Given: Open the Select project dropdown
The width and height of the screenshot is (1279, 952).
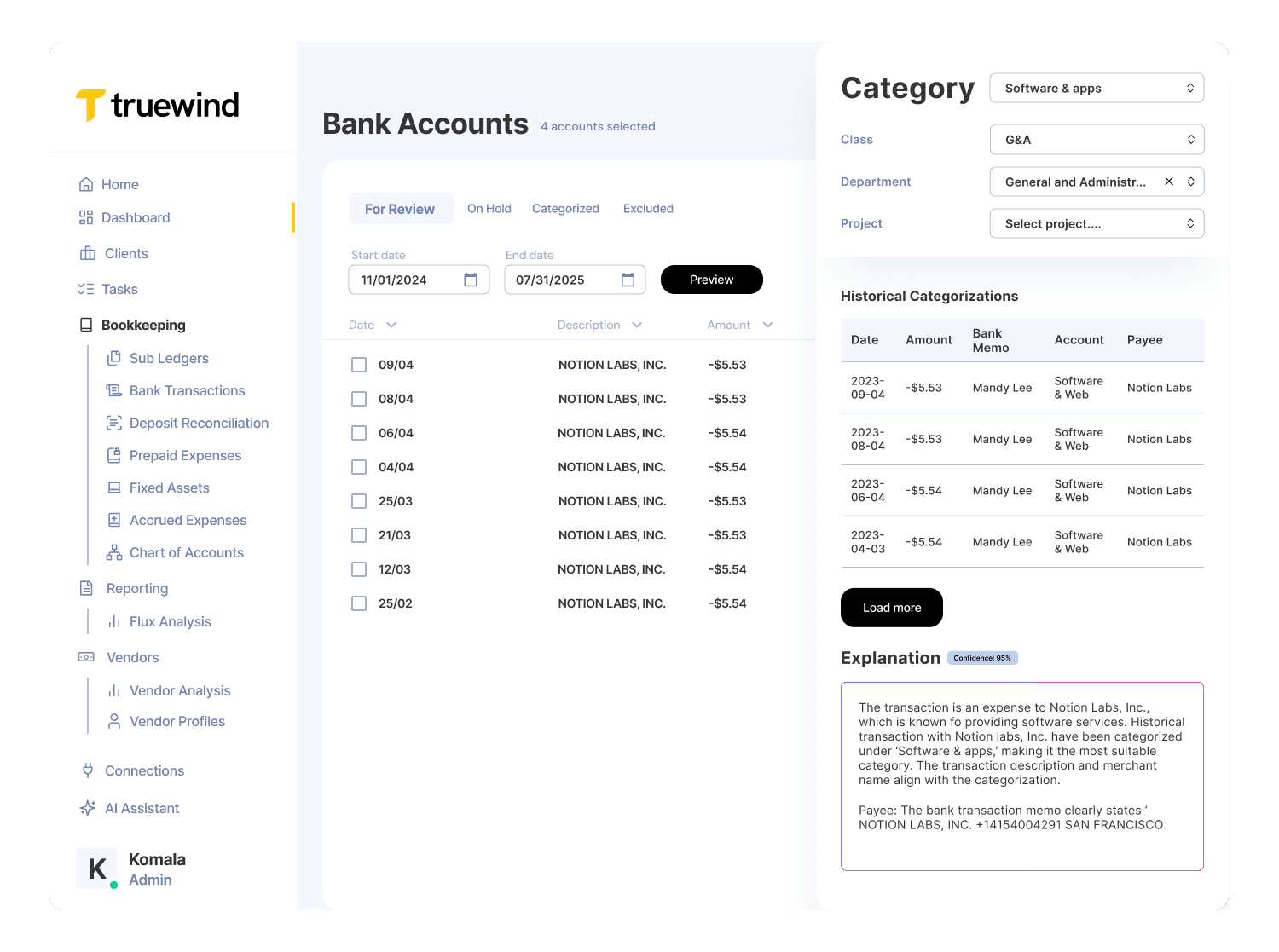Looking at the screenshot, I should point(1097,223).
